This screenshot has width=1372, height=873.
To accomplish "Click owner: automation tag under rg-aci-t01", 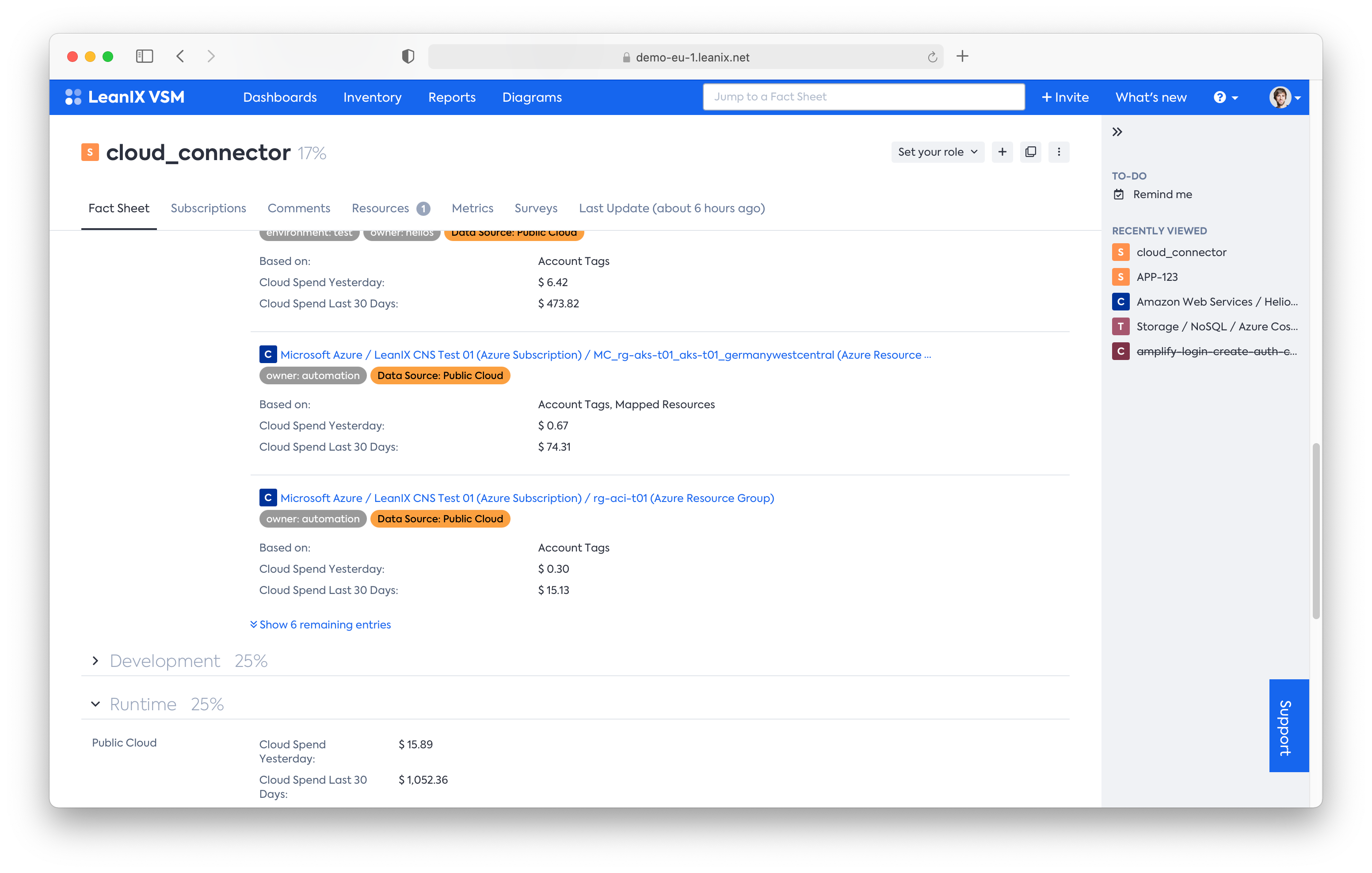I will click(x=313, y=518).
